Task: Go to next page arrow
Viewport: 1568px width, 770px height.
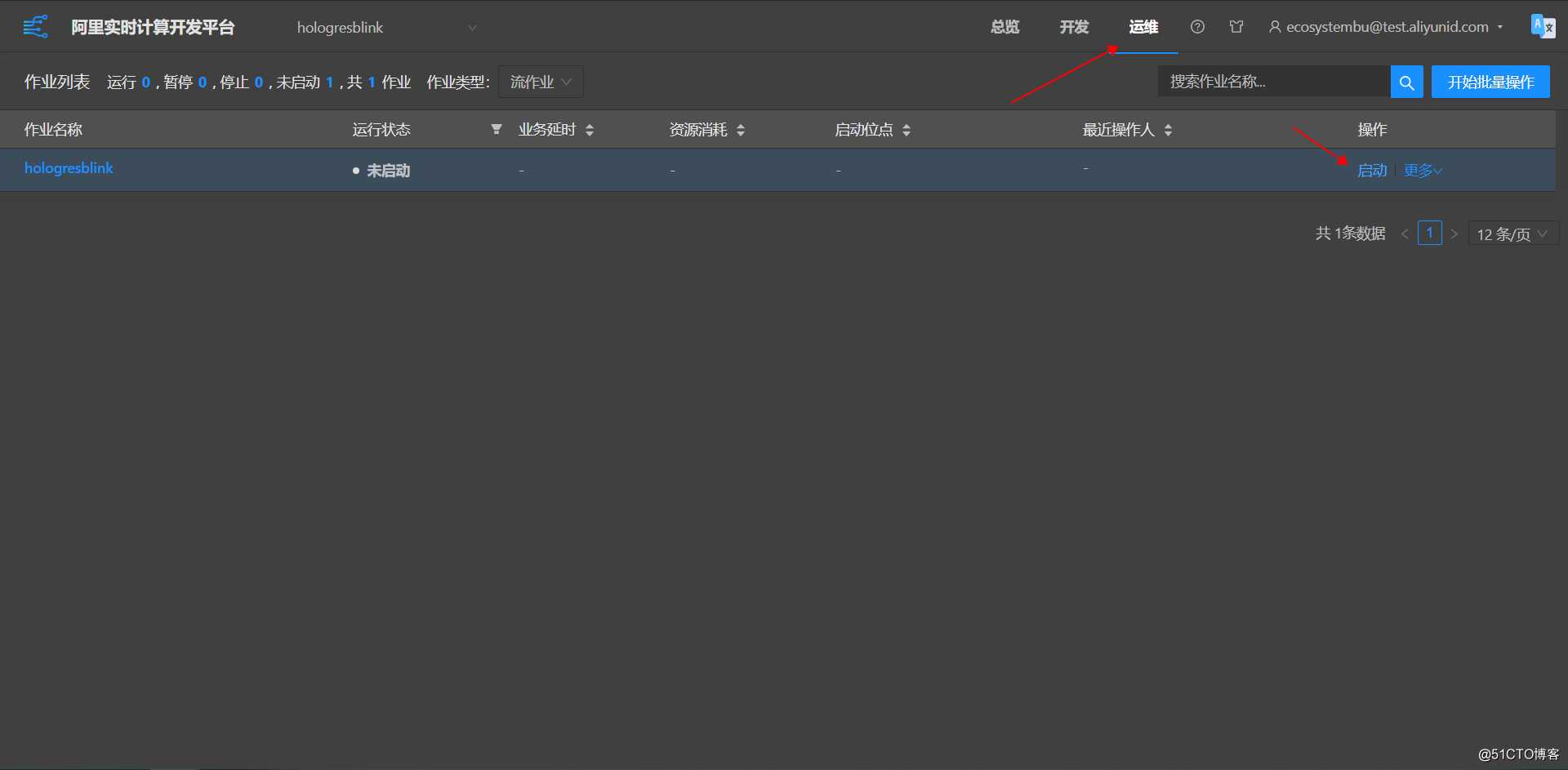Action: (1454, 234)
